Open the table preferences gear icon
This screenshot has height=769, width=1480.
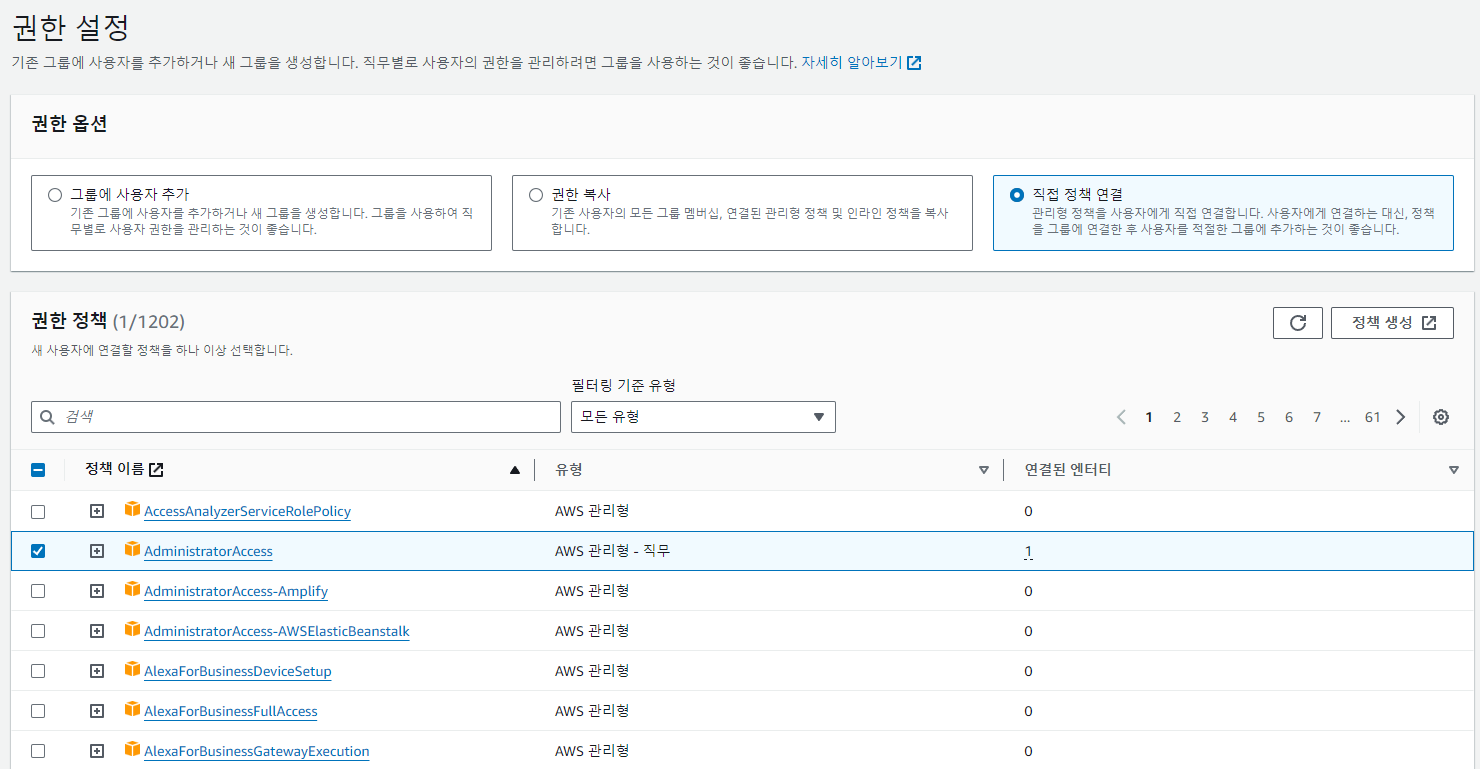1440,416
